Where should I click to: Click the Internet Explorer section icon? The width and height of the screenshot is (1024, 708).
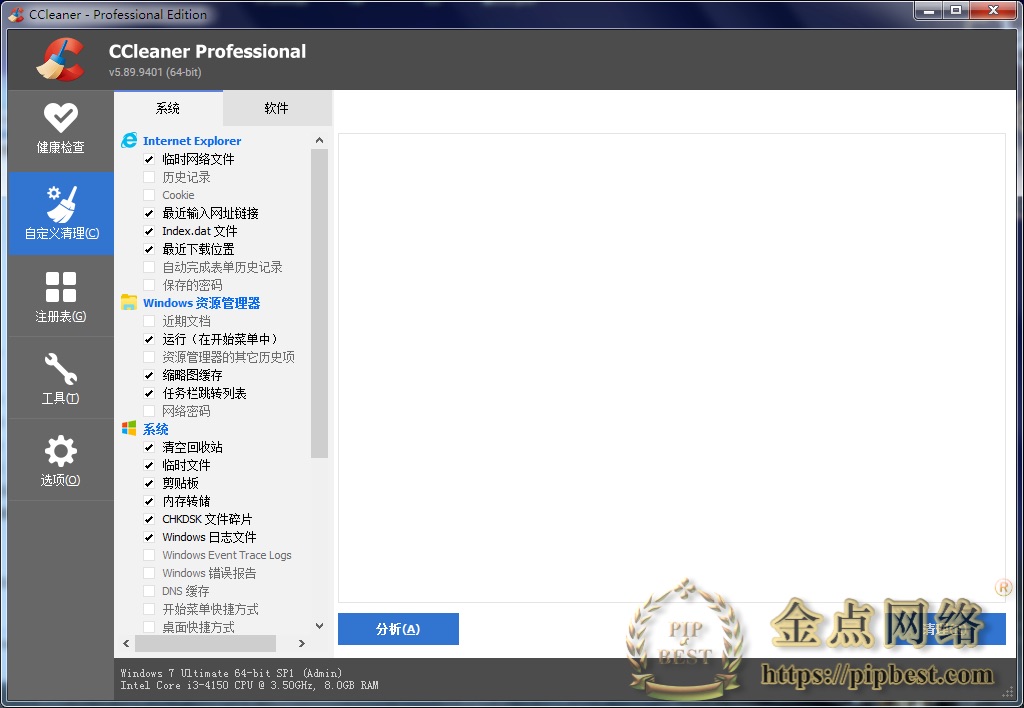click(129, 140)
